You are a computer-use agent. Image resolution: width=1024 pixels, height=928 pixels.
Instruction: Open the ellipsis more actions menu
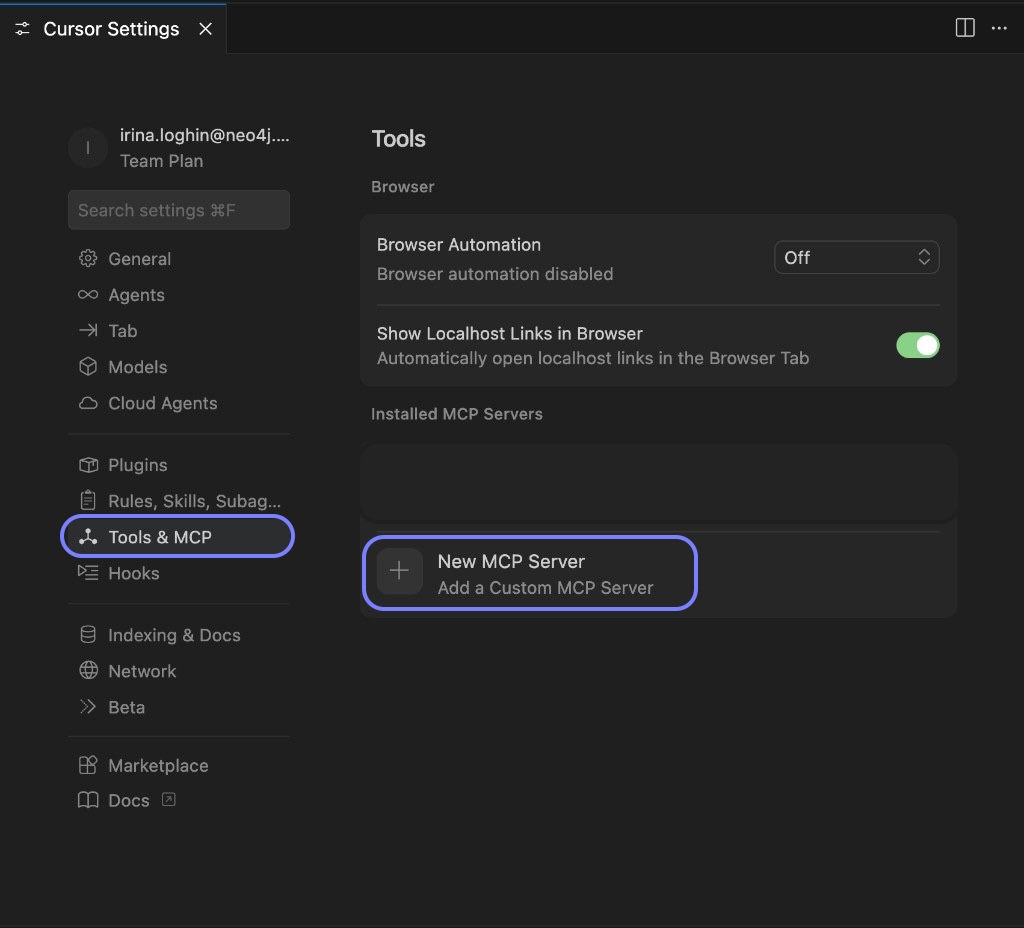point(999,27)
